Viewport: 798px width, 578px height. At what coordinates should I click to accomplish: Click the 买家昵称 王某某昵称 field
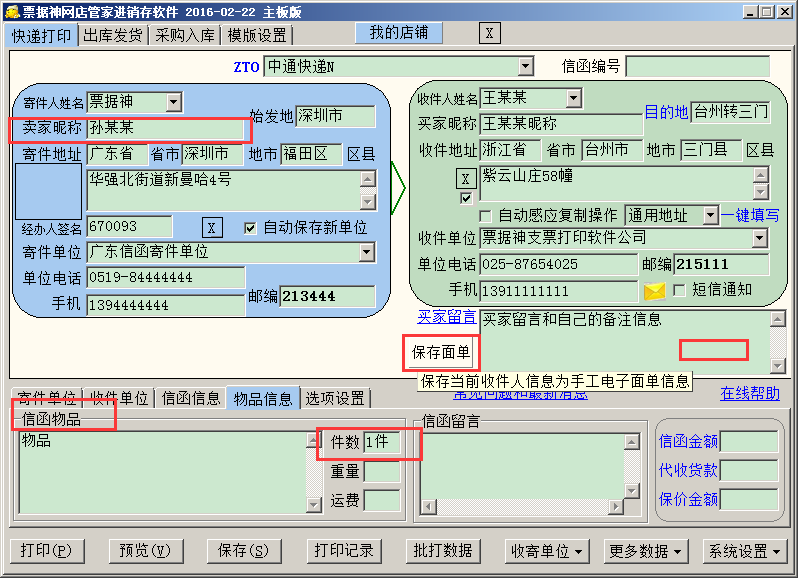(x=561, y=124)
